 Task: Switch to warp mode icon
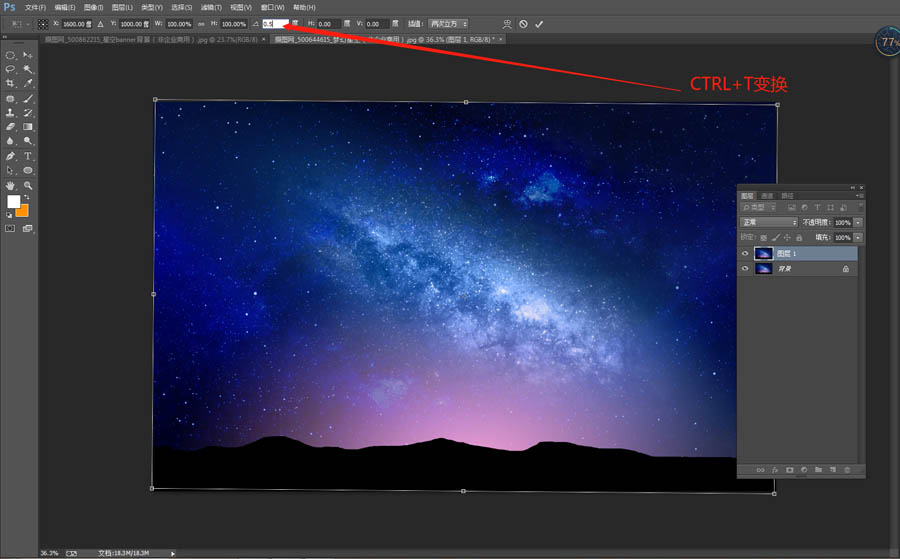pos(507,24)
